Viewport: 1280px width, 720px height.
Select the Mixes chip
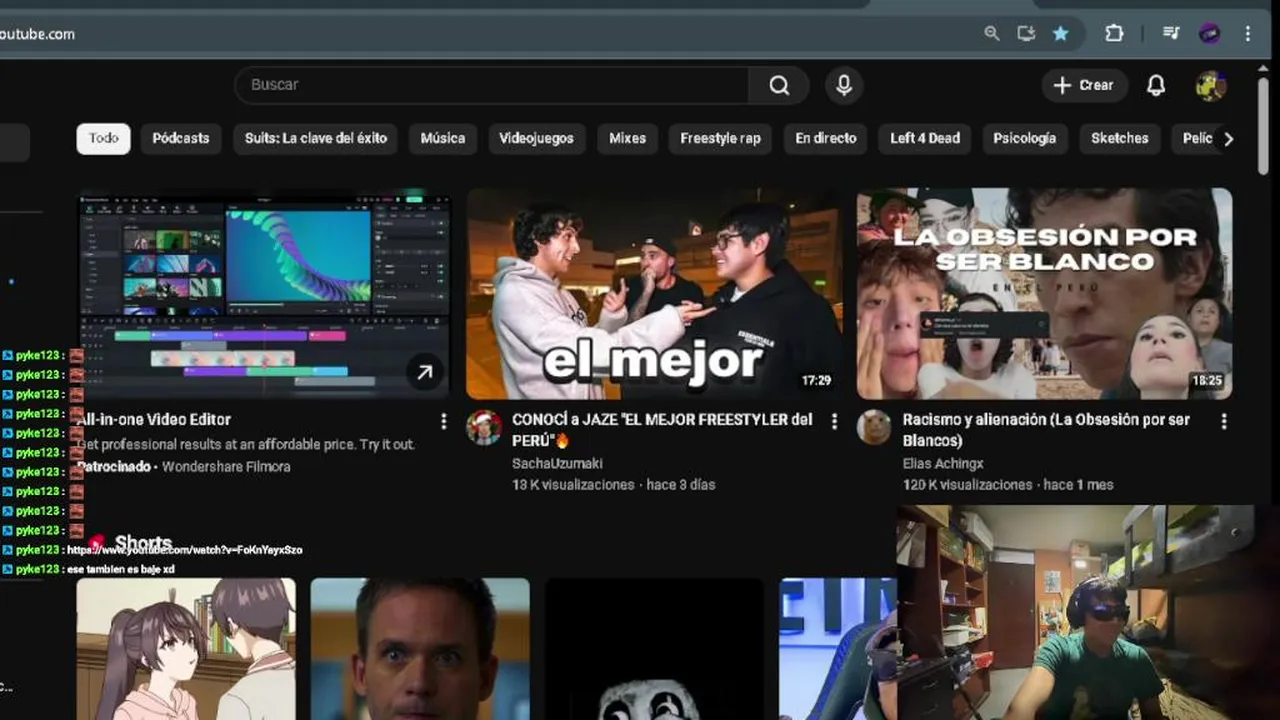pos(628,138)
